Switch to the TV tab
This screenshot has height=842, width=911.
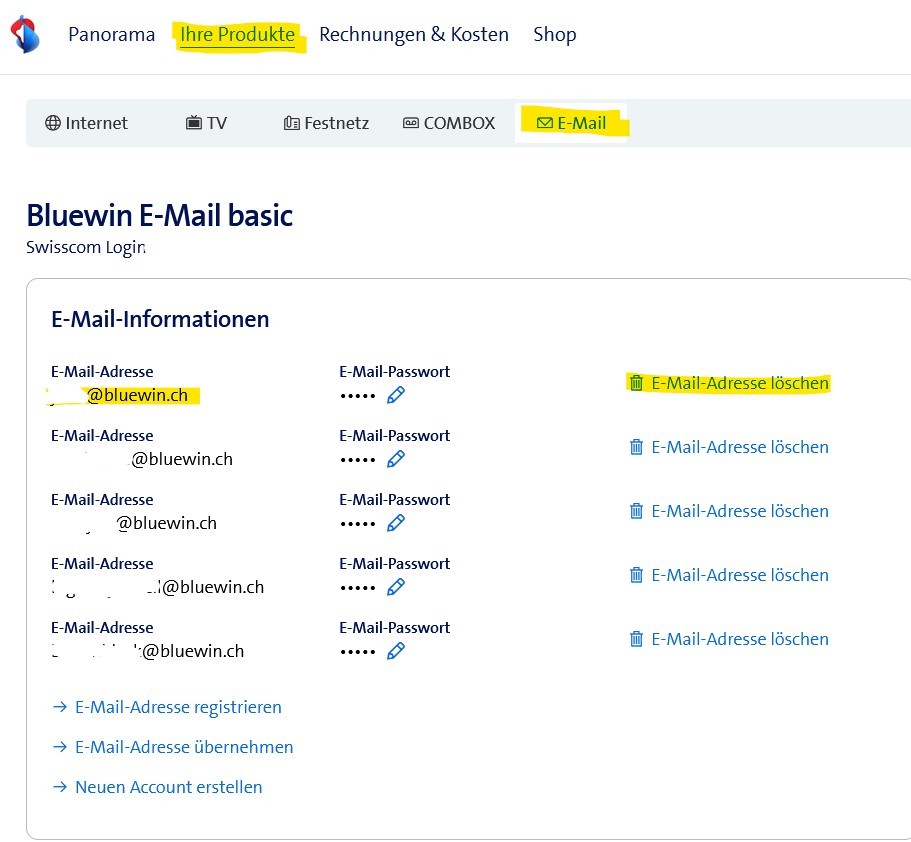[206, 123]
